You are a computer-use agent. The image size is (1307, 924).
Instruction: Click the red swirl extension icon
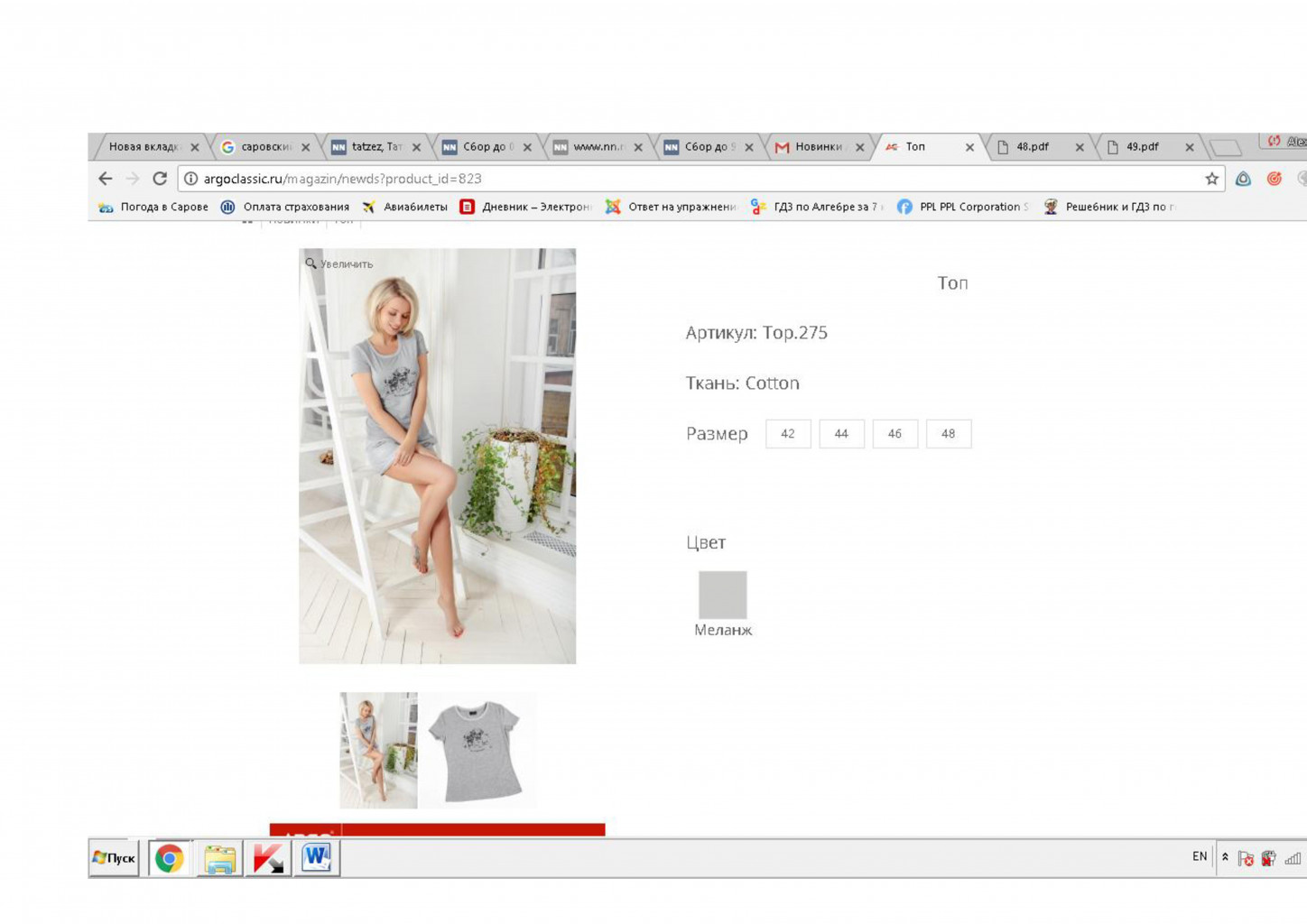(x=1274, y=179)
